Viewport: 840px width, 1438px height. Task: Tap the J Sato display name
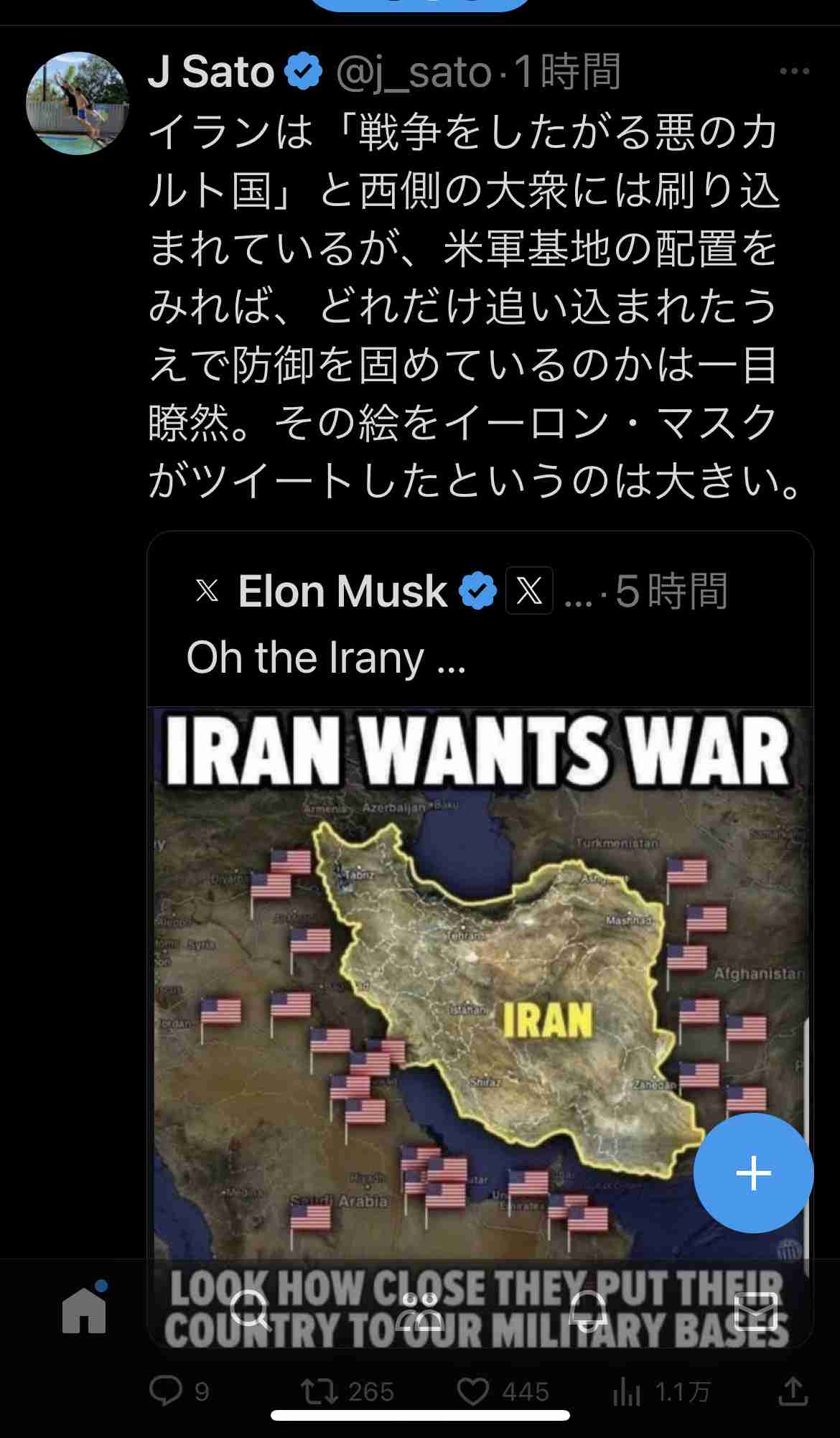211,72
